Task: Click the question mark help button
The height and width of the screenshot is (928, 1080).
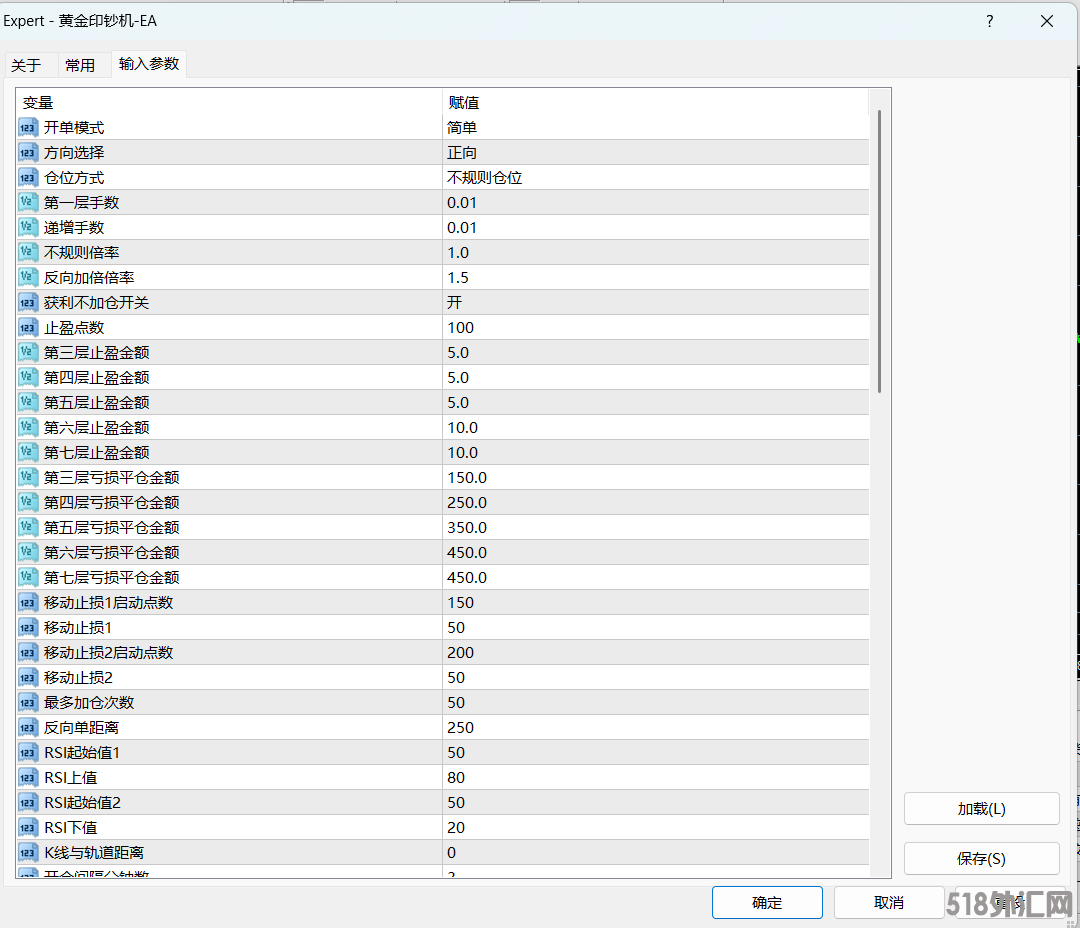Action: [989, 21]
